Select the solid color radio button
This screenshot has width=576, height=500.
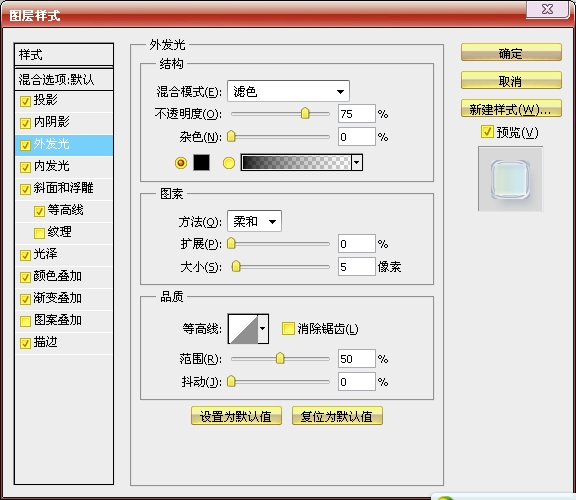pos(181,162)
